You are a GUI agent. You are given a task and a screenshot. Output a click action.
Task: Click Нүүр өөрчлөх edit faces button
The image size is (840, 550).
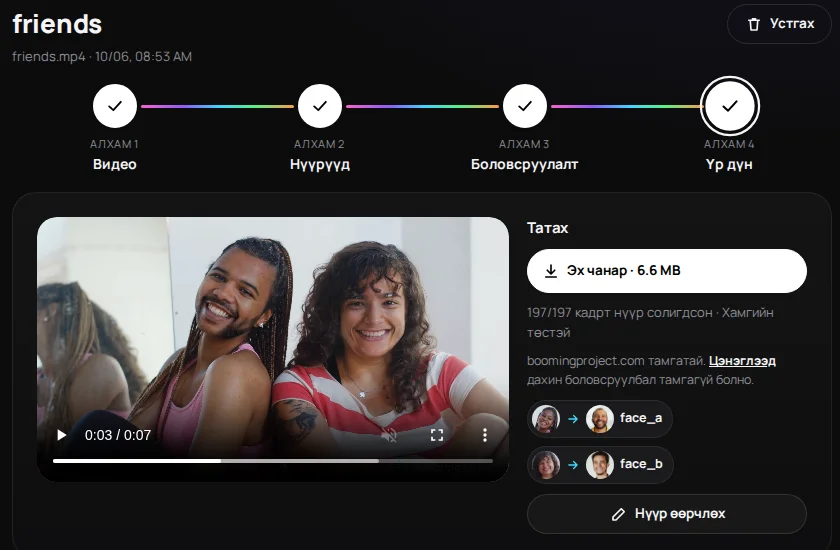[666, 514]
